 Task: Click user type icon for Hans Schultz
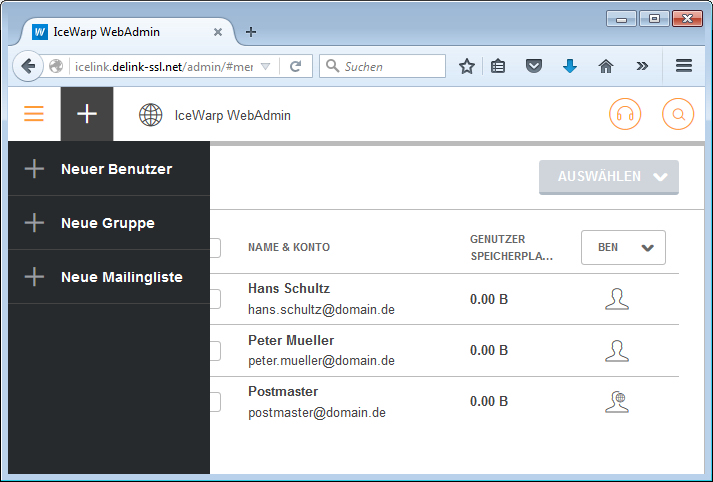617,298
